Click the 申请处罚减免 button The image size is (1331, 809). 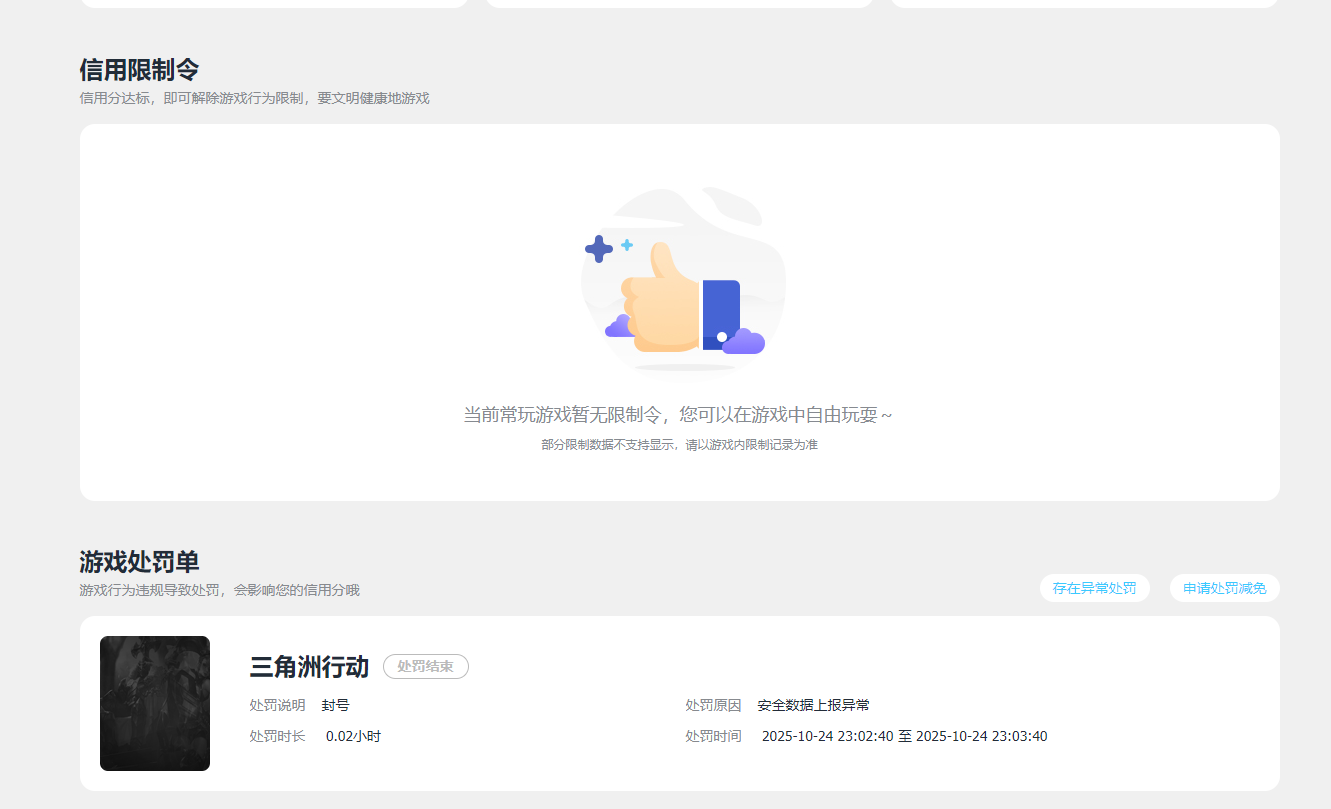coord(1224,588)
